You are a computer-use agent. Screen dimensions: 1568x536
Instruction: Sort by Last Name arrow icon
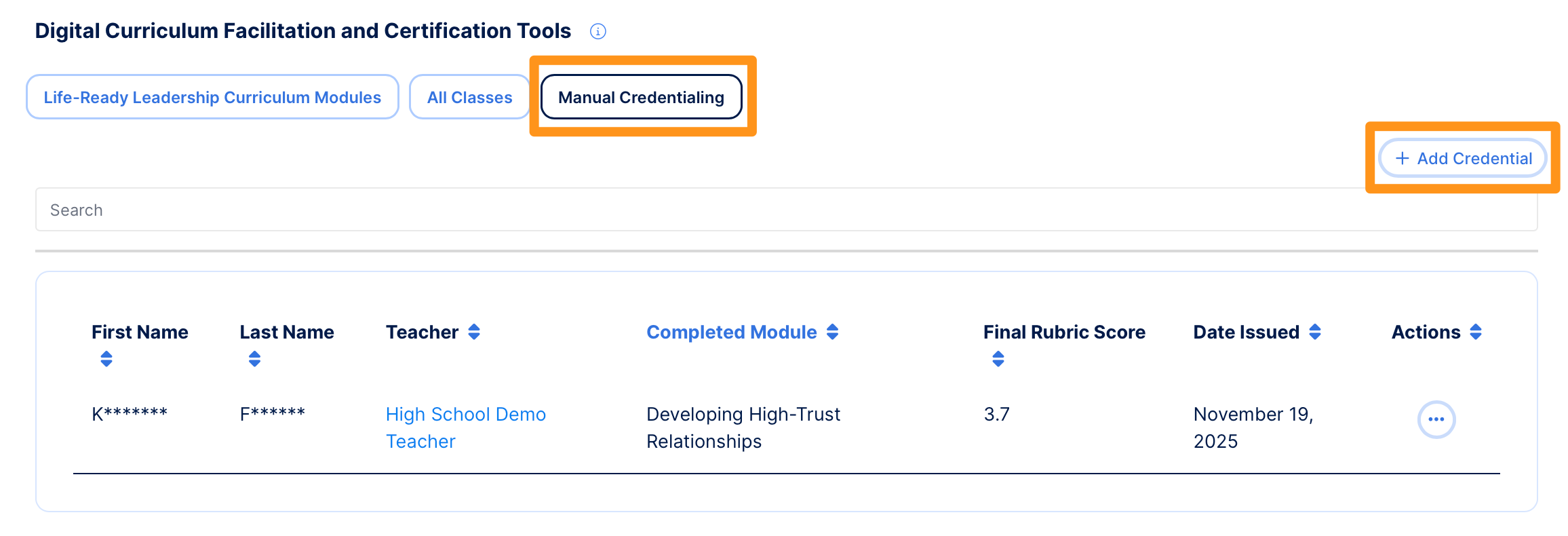tap(254, 359)
